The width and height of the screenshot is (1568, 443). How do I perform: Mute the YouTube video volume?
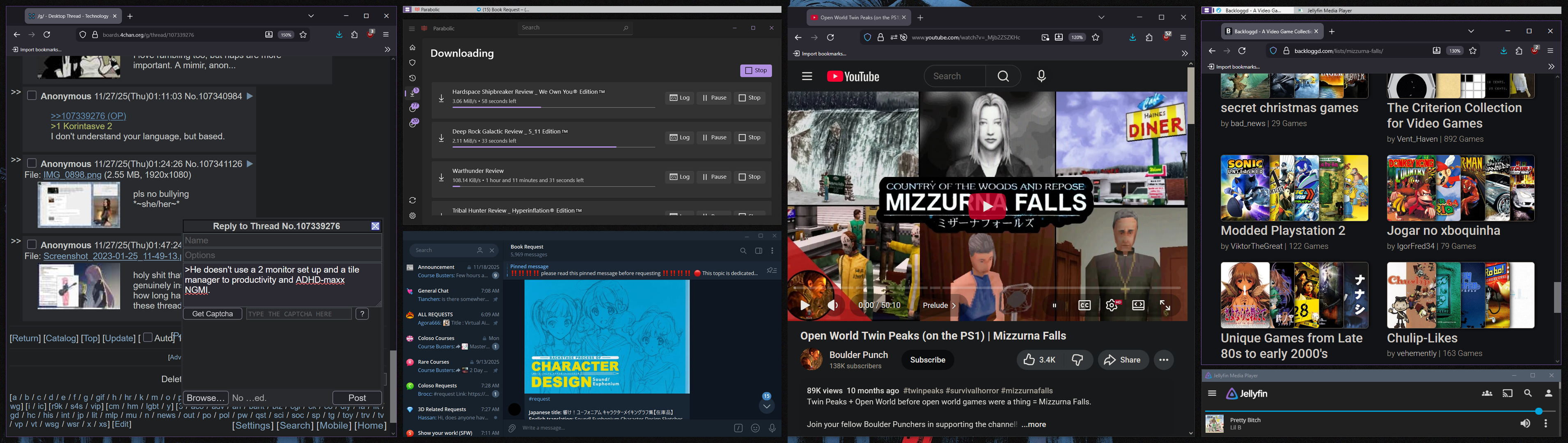tap(833, 305)
